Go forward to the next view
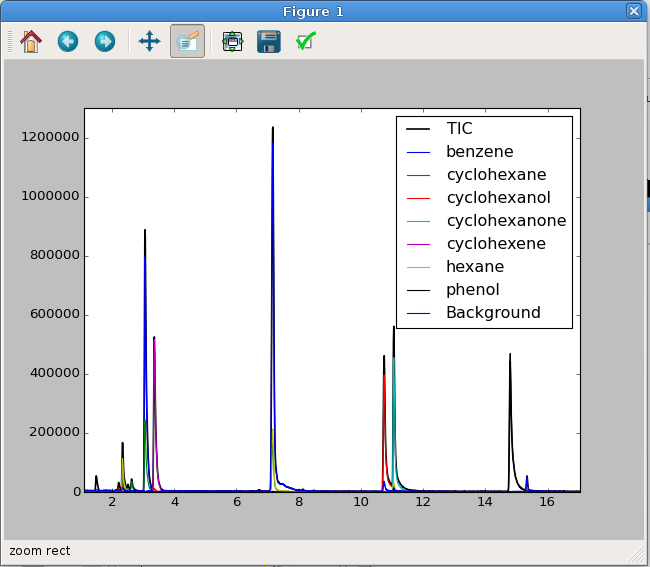Screen dimensions: 650x567 105,41
